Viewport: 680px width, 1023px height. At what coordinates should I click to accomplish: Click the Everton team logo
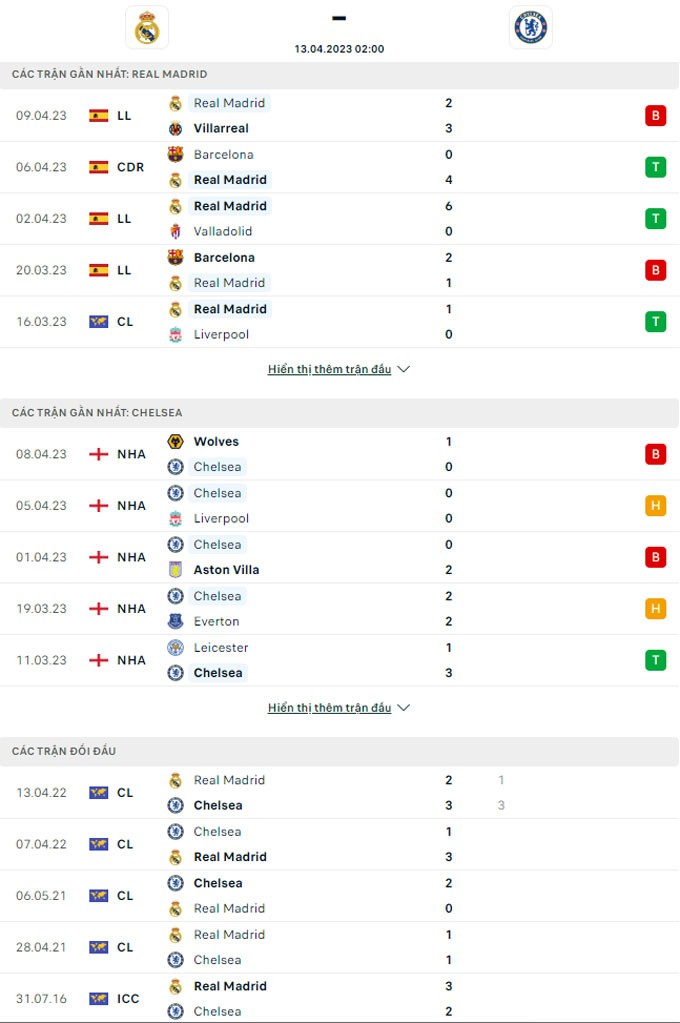pyautogui.click(x=175, y=621)
